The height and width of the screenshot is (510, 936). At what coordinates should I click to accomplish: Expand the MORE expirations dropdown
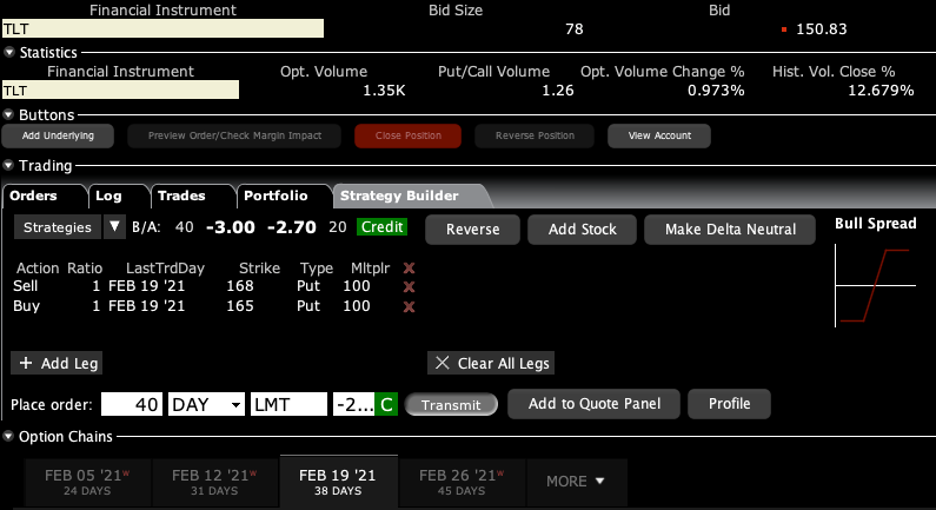click(575, 481)
